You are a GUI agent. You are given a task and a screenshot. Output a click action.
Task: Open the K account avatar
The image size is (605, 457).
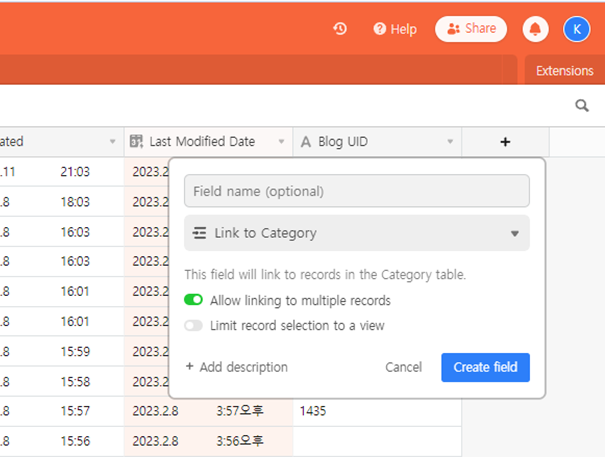click(x=576, y=29)
